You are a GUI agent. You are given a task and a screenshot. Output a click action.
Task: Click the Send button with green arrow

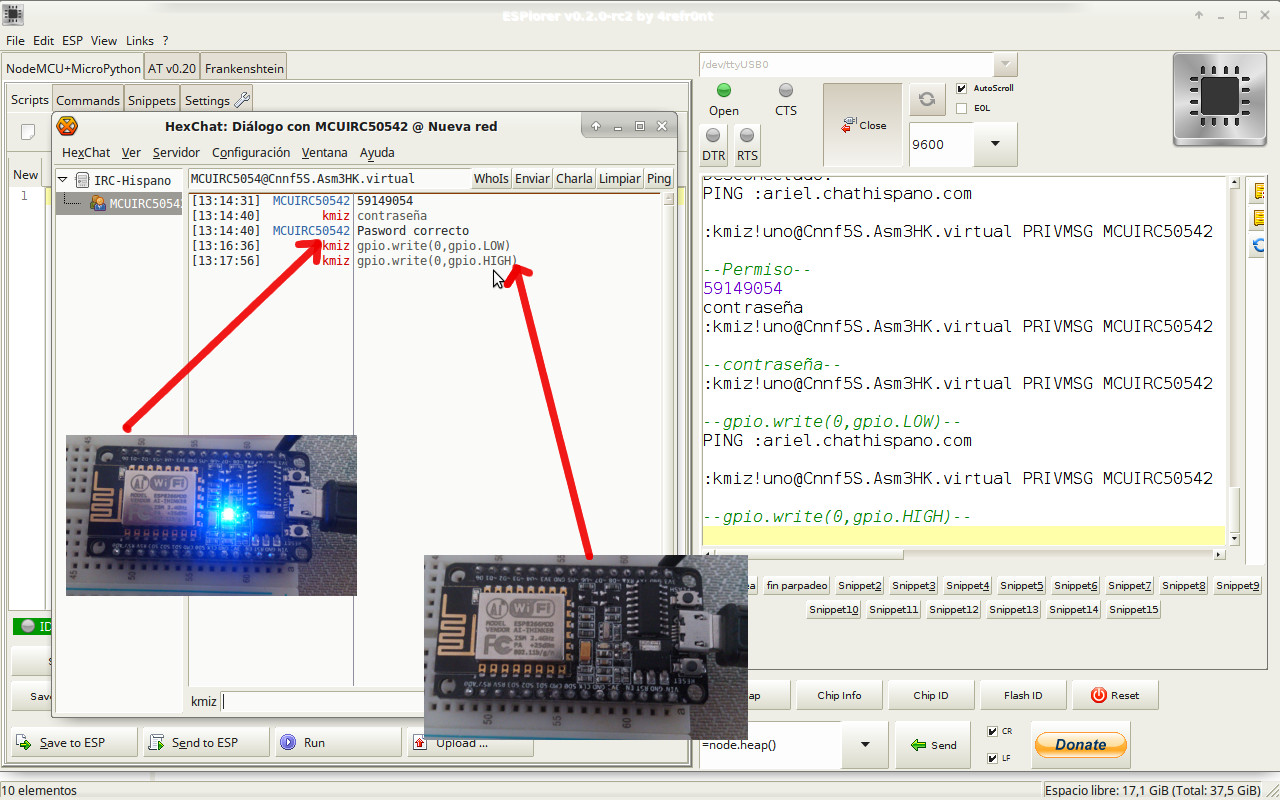click(933, 745)
